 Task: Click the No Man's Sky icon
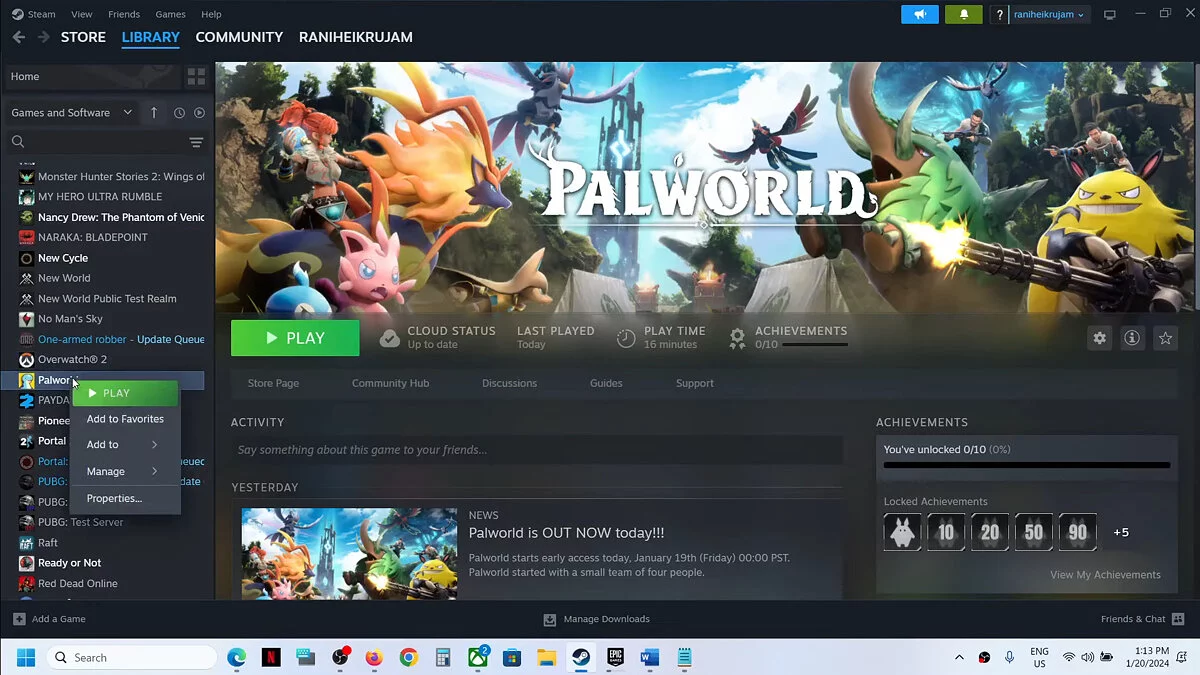pos(27,319)
